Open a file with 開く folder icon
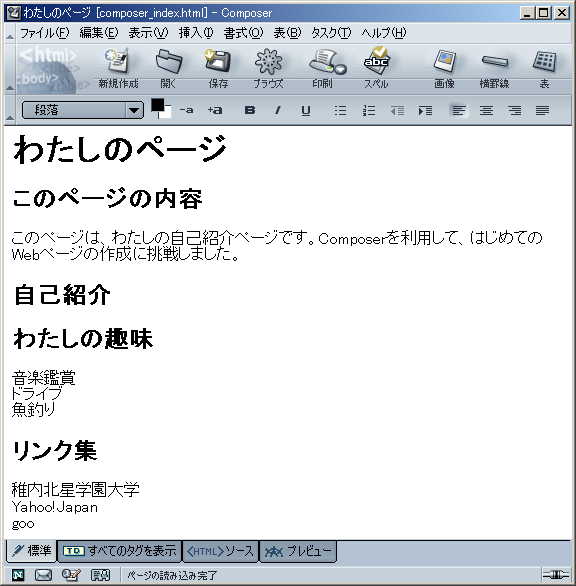 (x=168, y=68)
